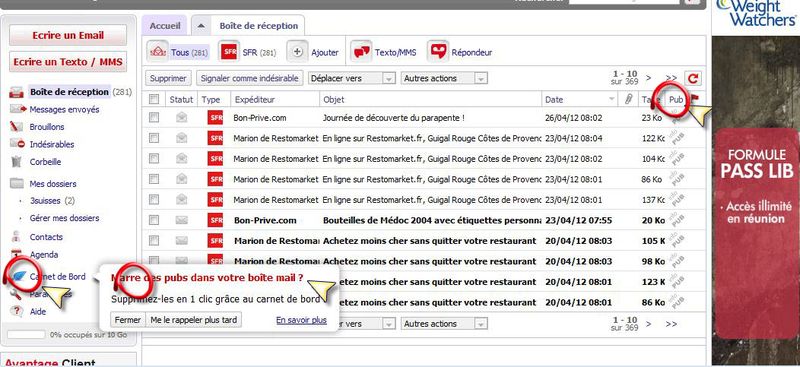Select the SFR account icon

click(229, 52)
